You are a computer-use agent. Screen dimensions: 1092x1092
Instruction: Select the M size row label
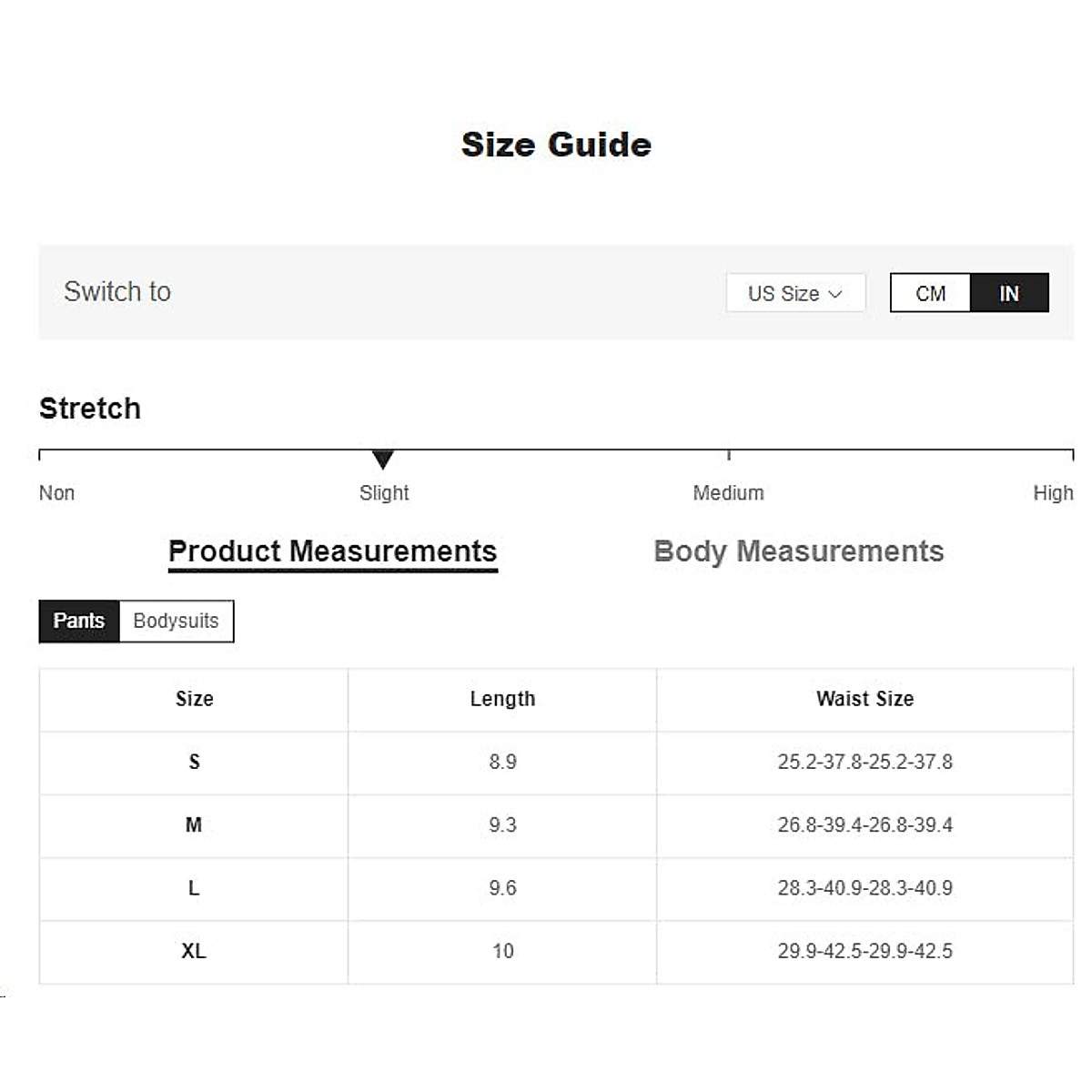tap(194, 825)
